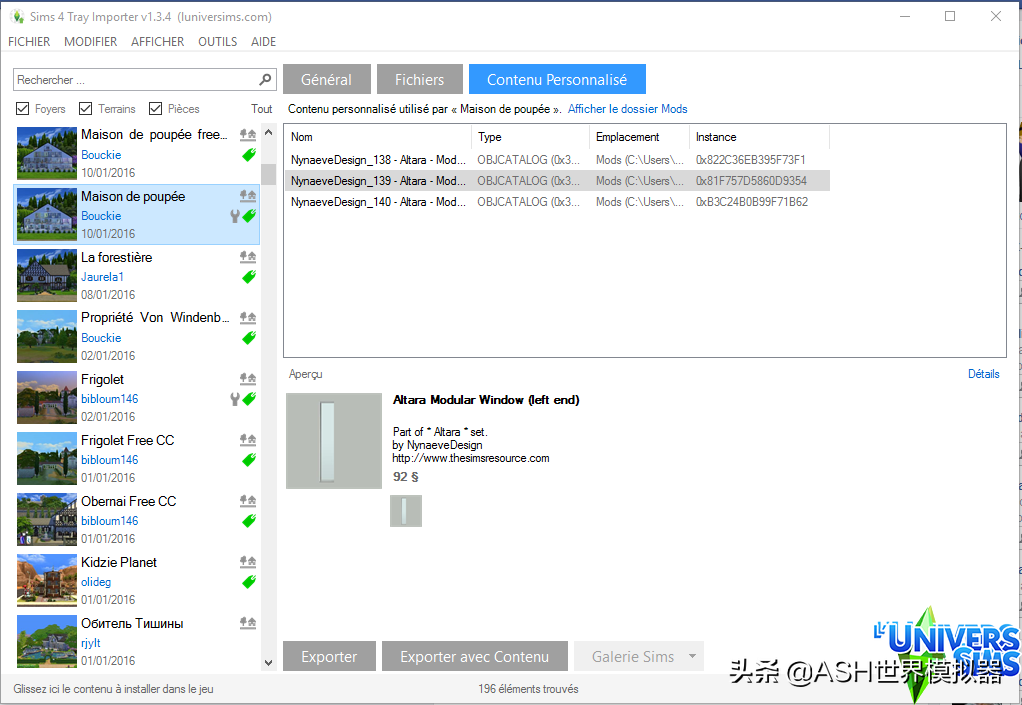The width and height of the screenshot is (1022, 705).
Task: Toggle the Pièces filter checkbox
Action: coord(155,108)
